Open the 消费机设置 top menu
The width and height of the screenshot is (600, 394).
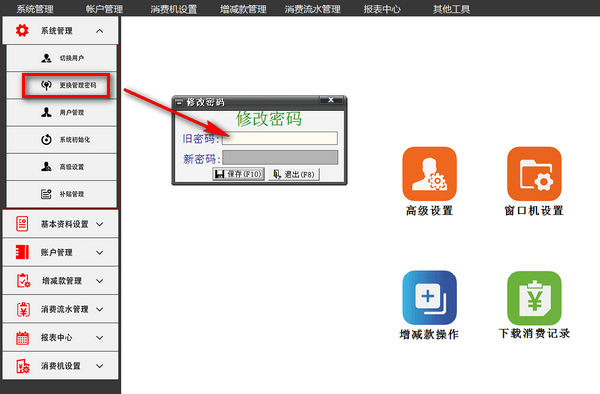pyautogui.click(x=174, y=9)
